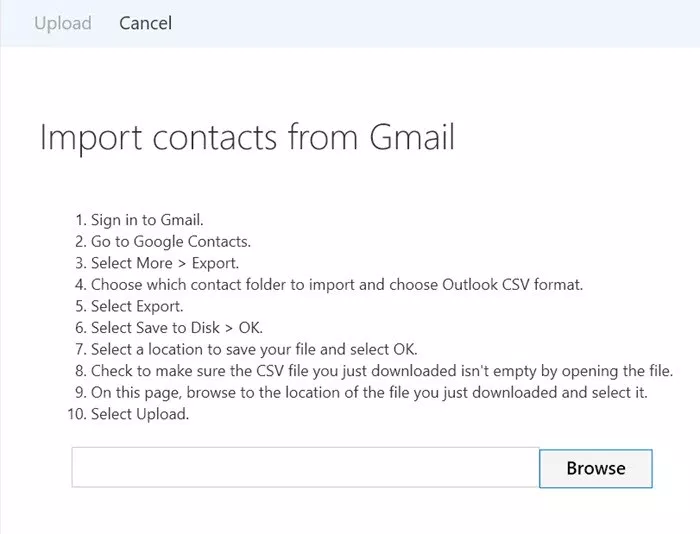Click OK at the end of step 6
The height and width of the screenshot is (534, 700).
tap(250, 328)
